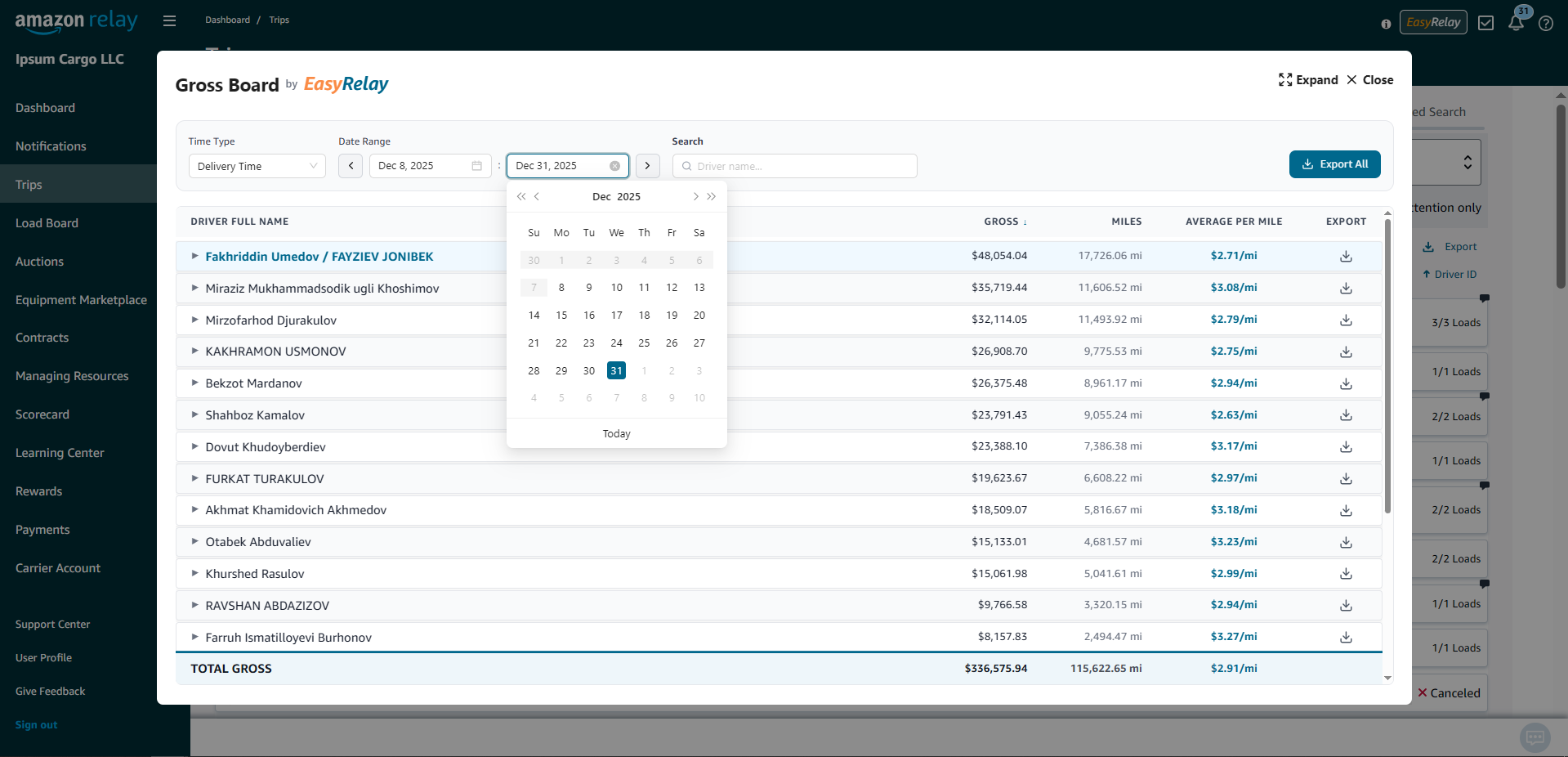Image resolution: width=1568 pixels, height=757 pixels.
Task: Go to next month in calendar
Action: tap(695, 197)
